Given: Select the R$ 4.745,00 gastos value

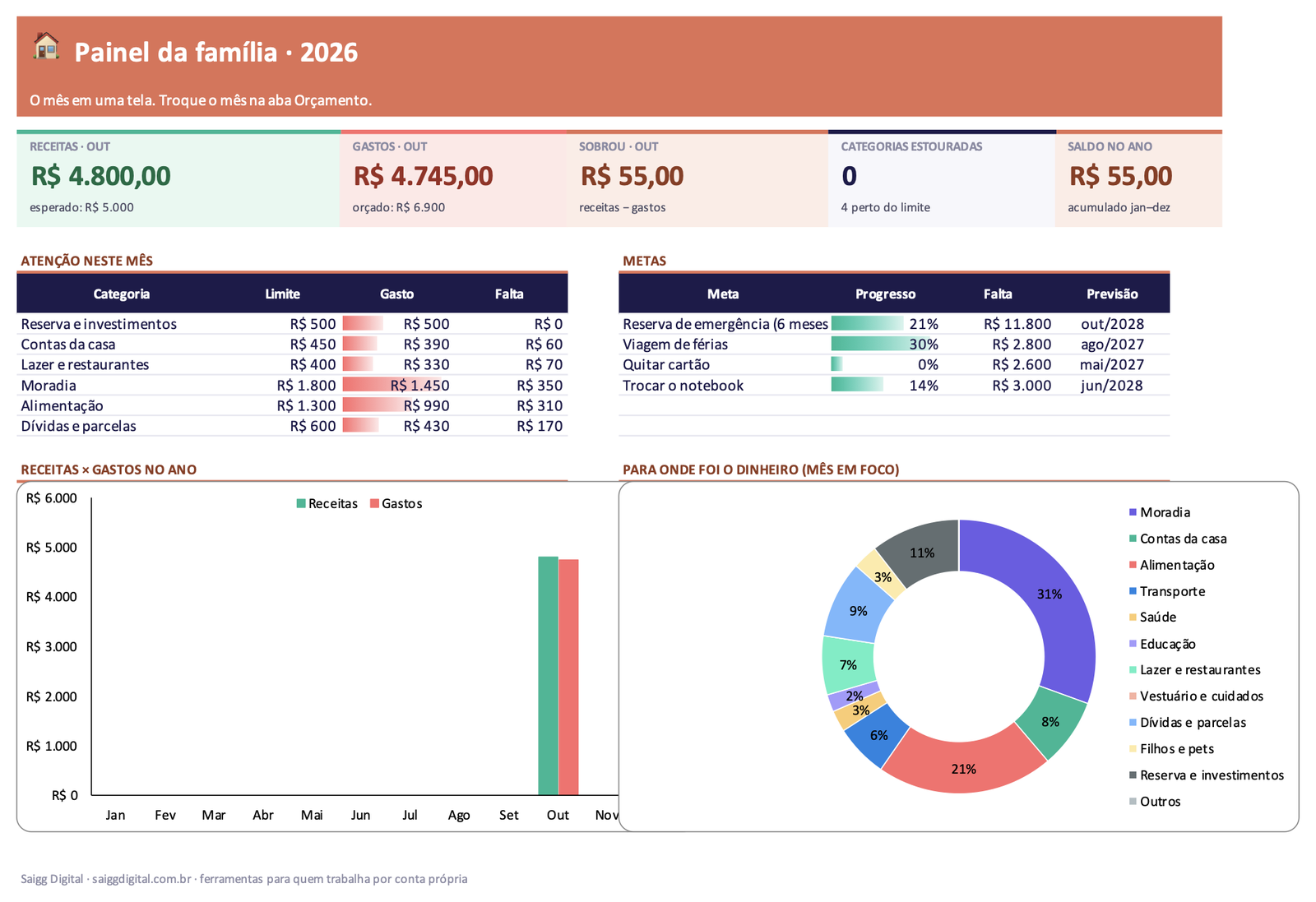Looking at the screenshot, I should (x=424, y=176).
